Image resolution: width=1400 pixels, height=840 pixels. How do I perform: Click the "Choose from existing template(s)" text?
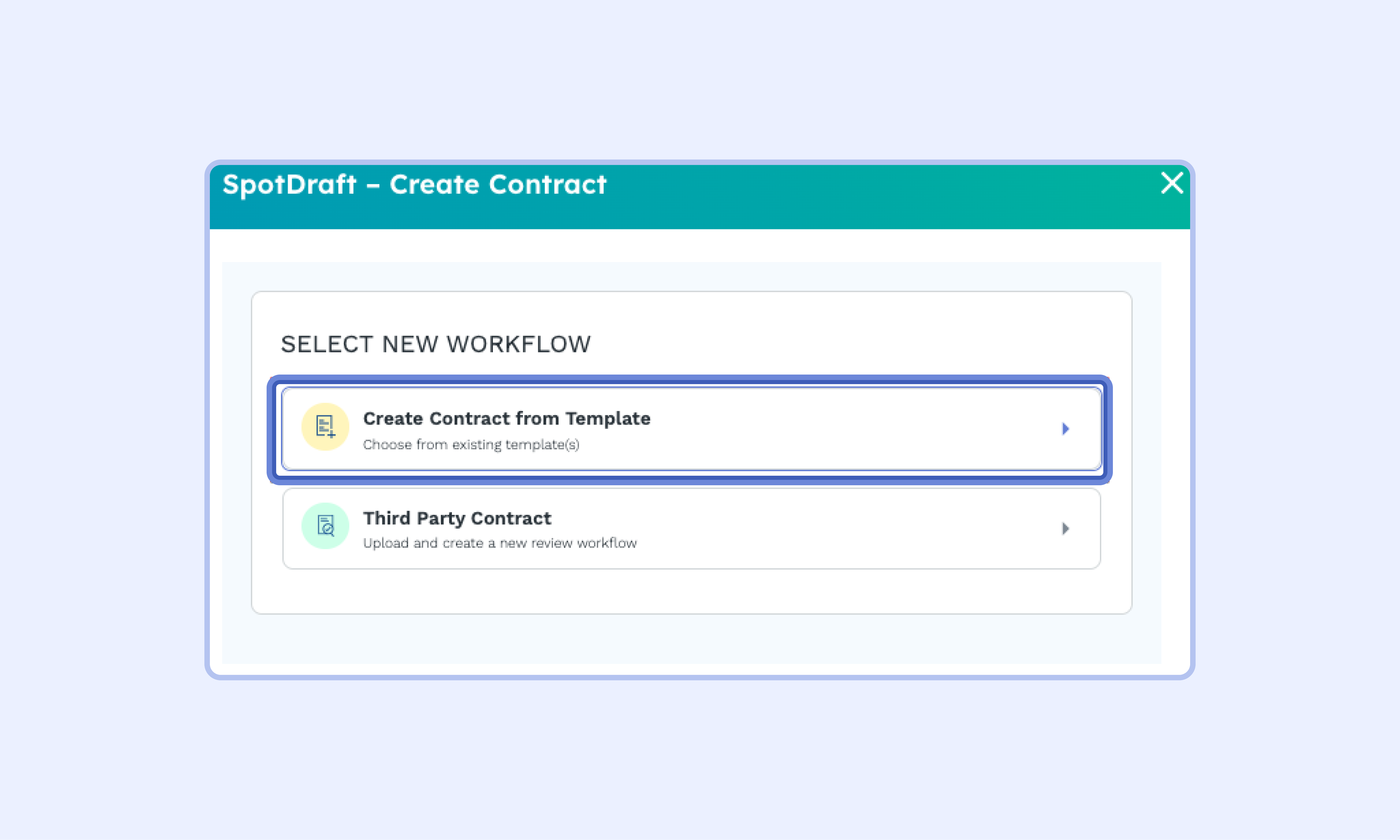pyautogui.click(x=471, y=445)
